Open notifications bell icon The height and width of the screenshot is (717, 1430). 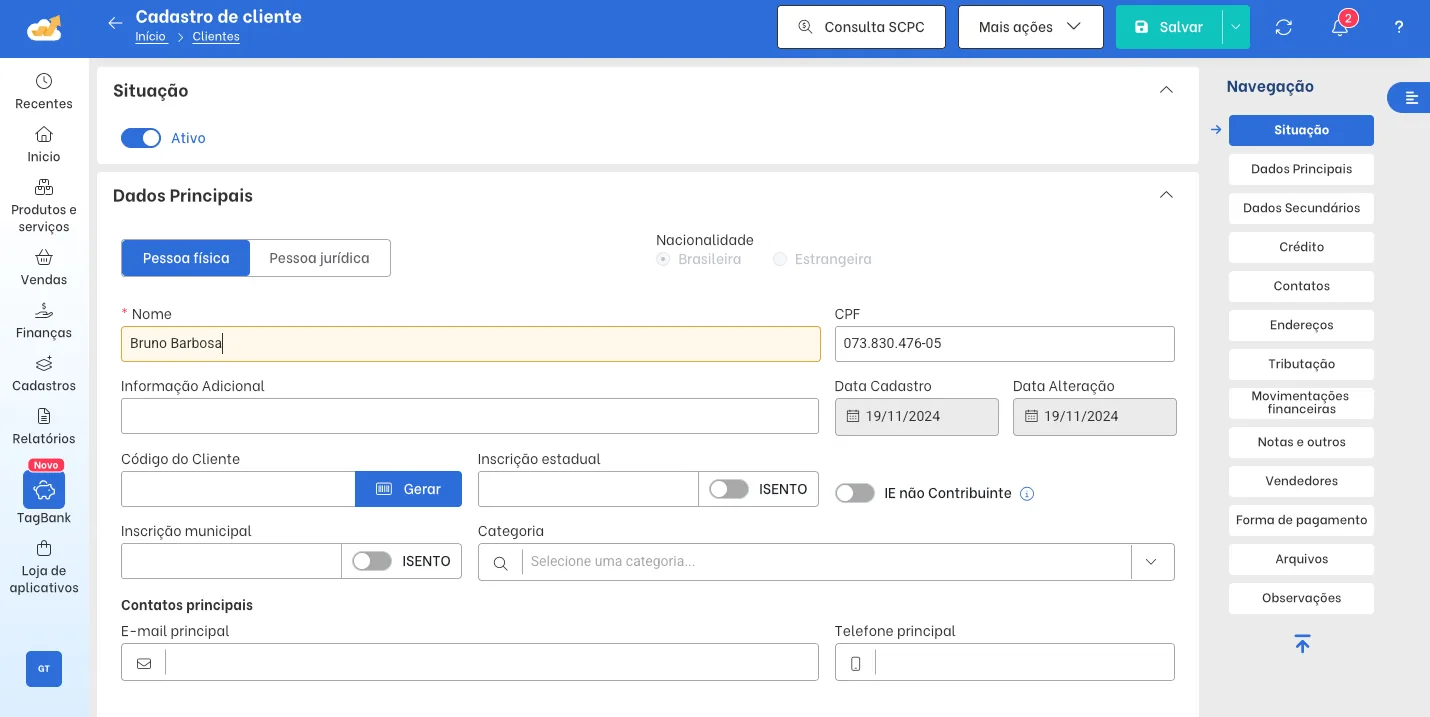(1340, 27)
